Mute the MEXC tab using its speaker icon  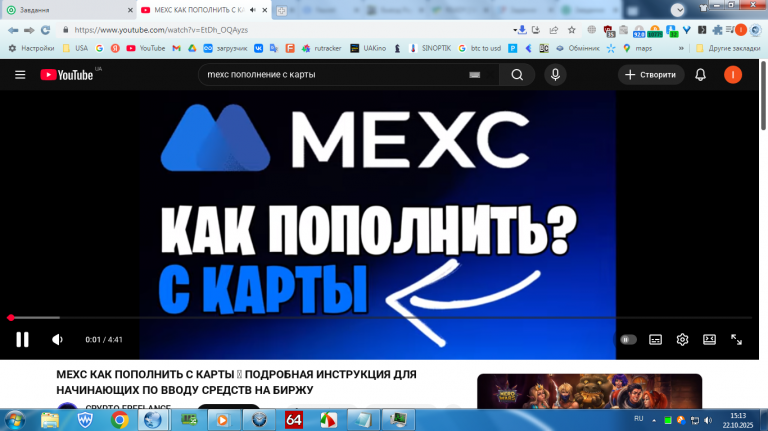pyautogui.click(x=253, y=10)
